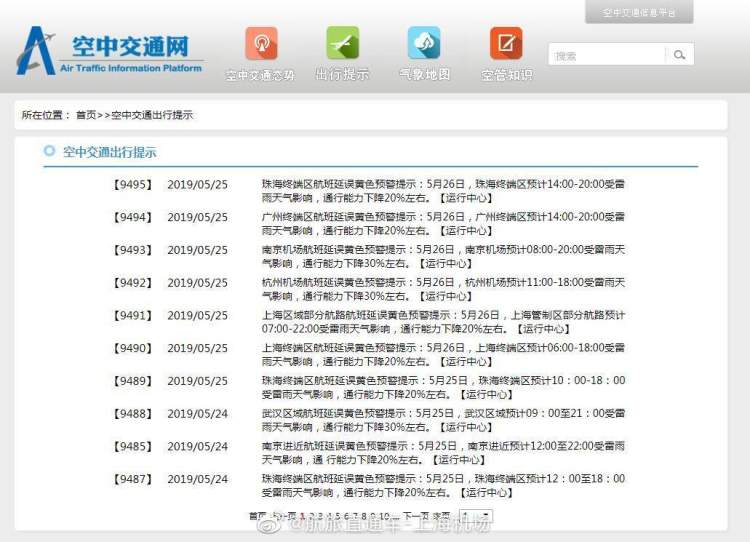This screenshot has width=750, height=542.
Task: Open notice 9494 about 广州终端区 delay
Action: [x=443, y=224]
